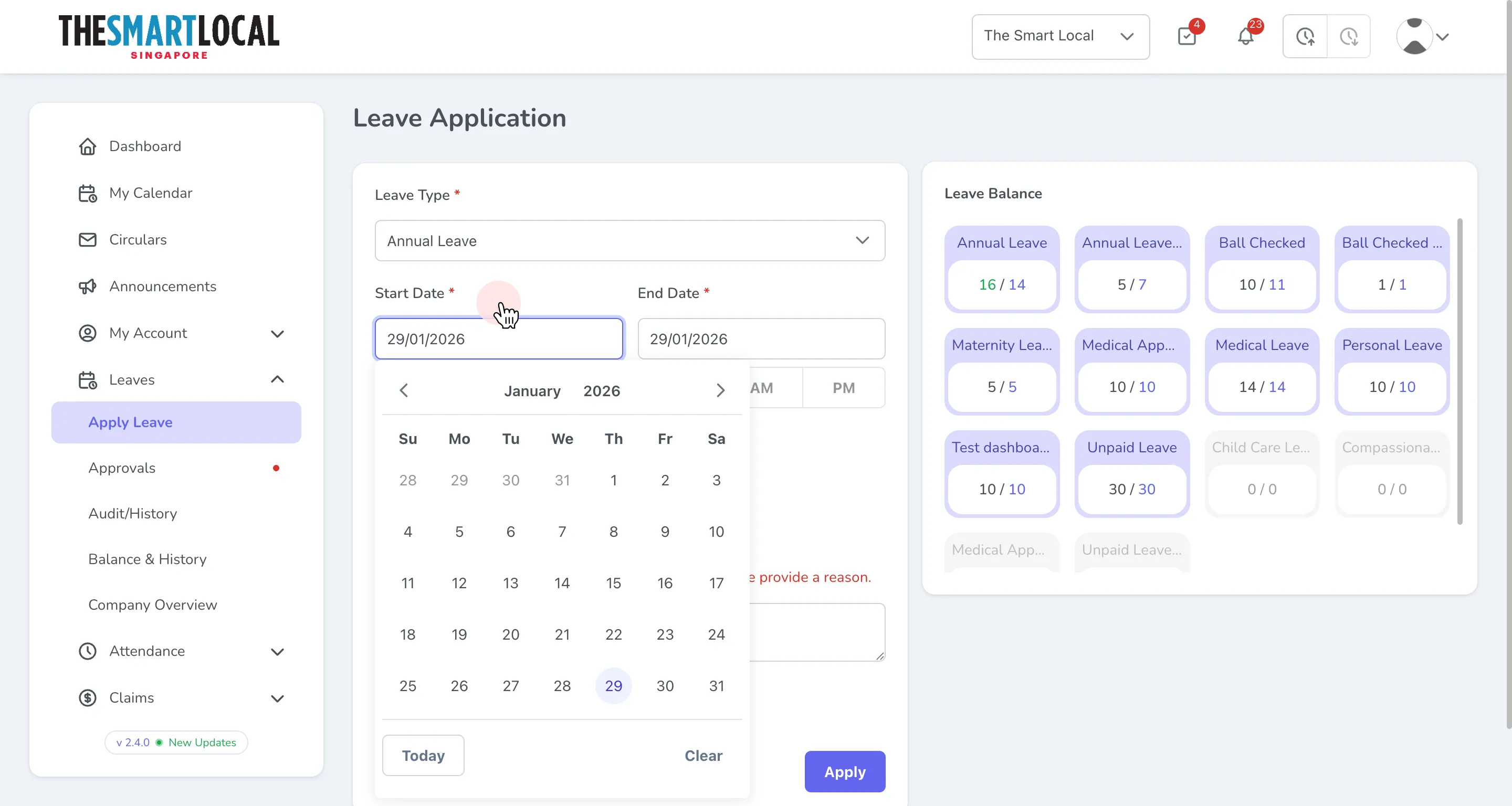Expand the Claims menu chevron

[x=277, y=698]
